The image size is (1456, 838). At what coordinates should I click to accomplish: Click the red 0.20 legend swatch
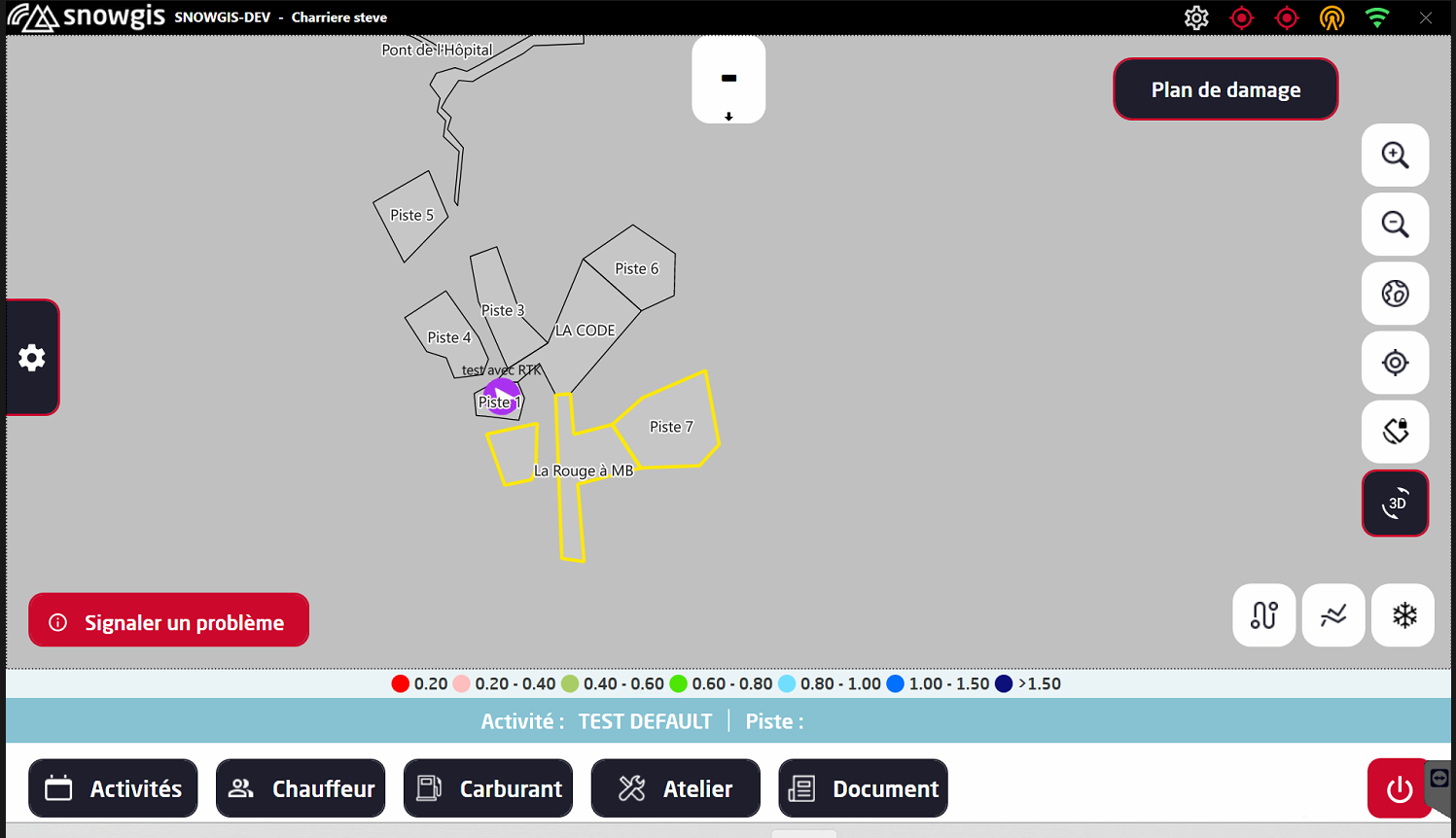(x=400, y=683)
